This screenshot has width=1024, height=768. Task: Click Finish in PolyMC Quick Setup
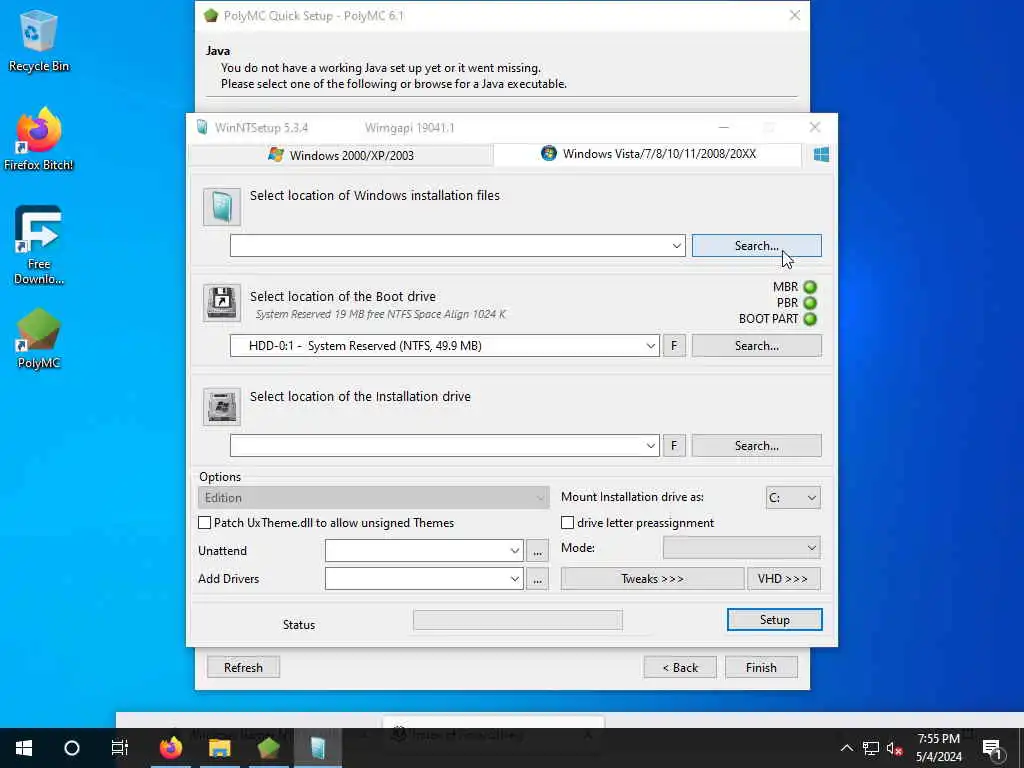[761, 667]
